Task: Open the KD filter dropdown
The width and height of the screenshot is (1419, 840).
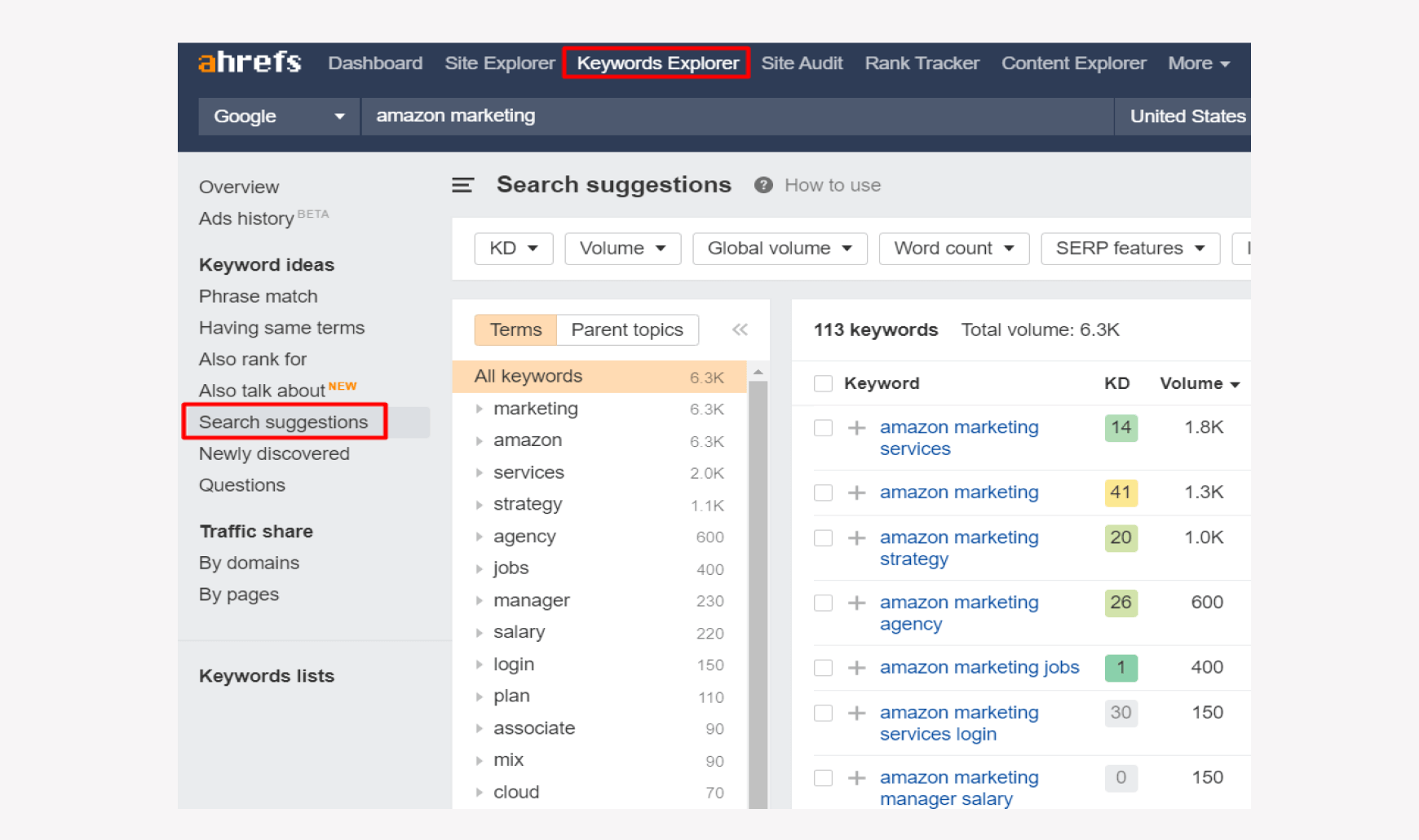Action: 514,248
